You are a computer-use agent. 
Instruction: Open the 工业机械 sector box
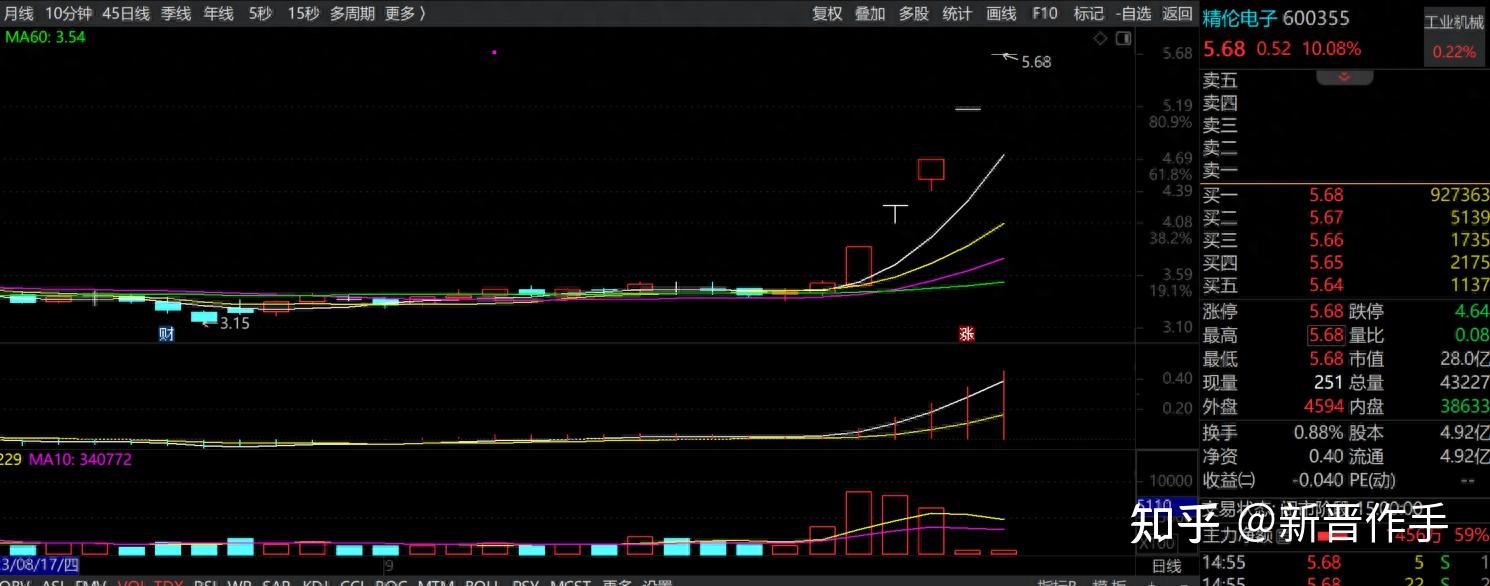coord(1454,37)
